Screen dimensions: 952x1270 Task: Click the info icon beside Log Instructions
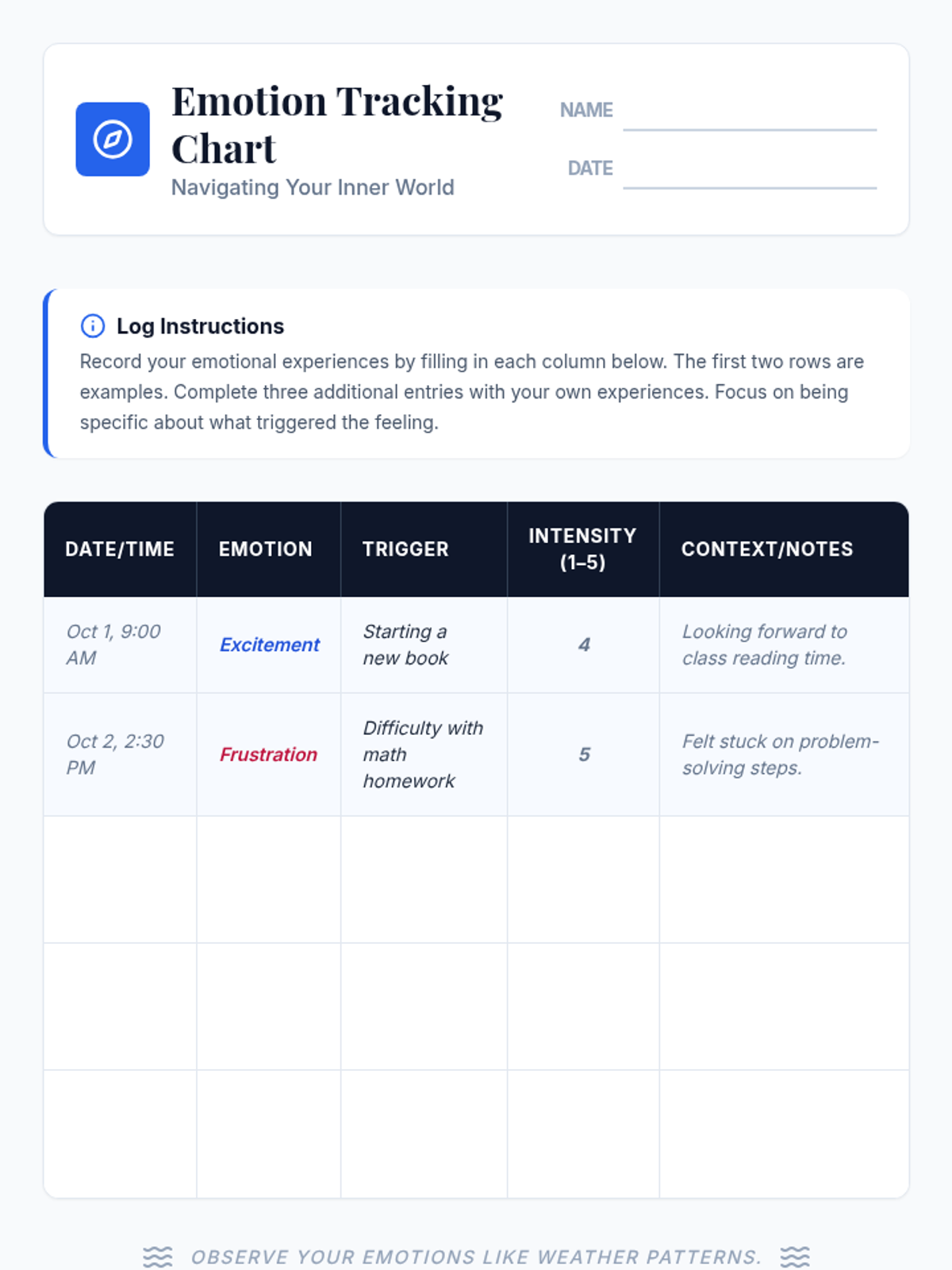point(93,325)
